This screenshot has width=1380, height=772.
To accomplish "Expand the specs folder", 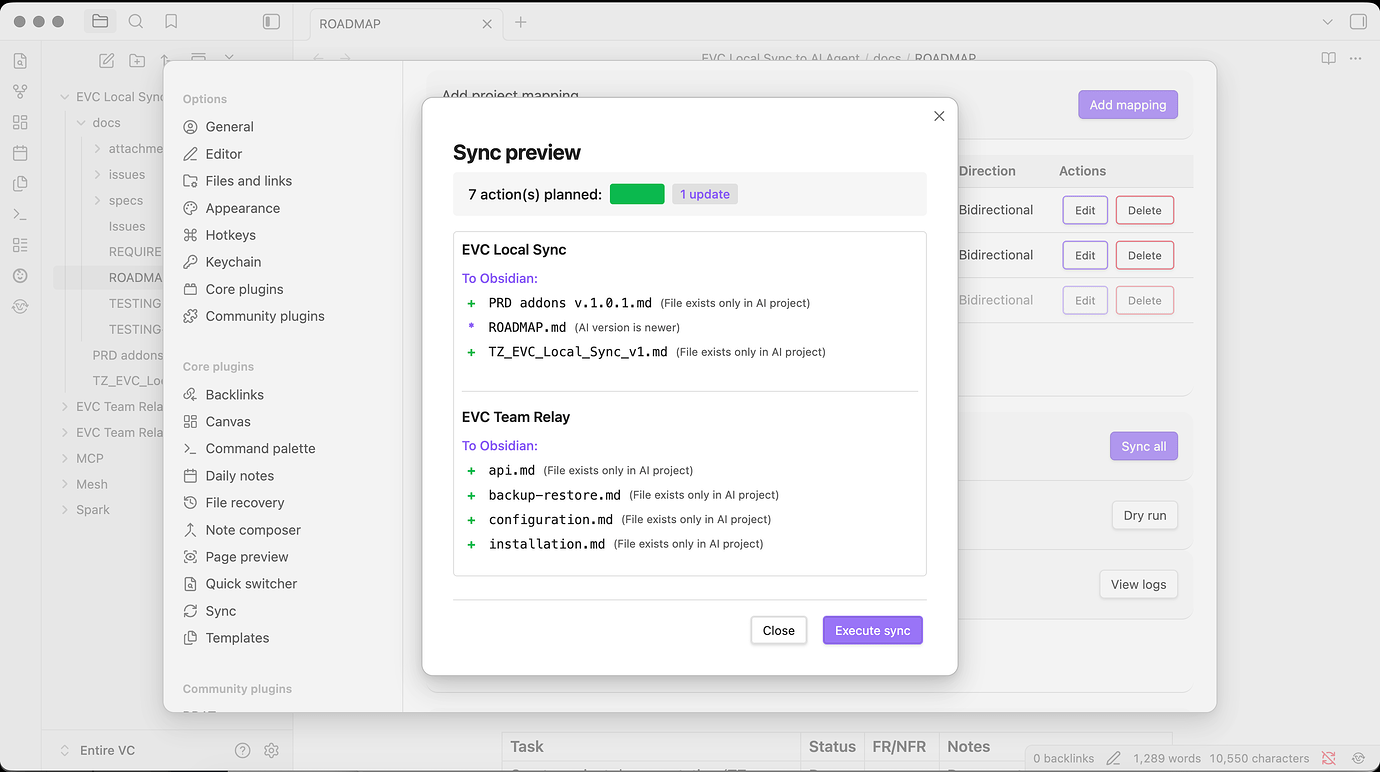I will tap(98, 201).
